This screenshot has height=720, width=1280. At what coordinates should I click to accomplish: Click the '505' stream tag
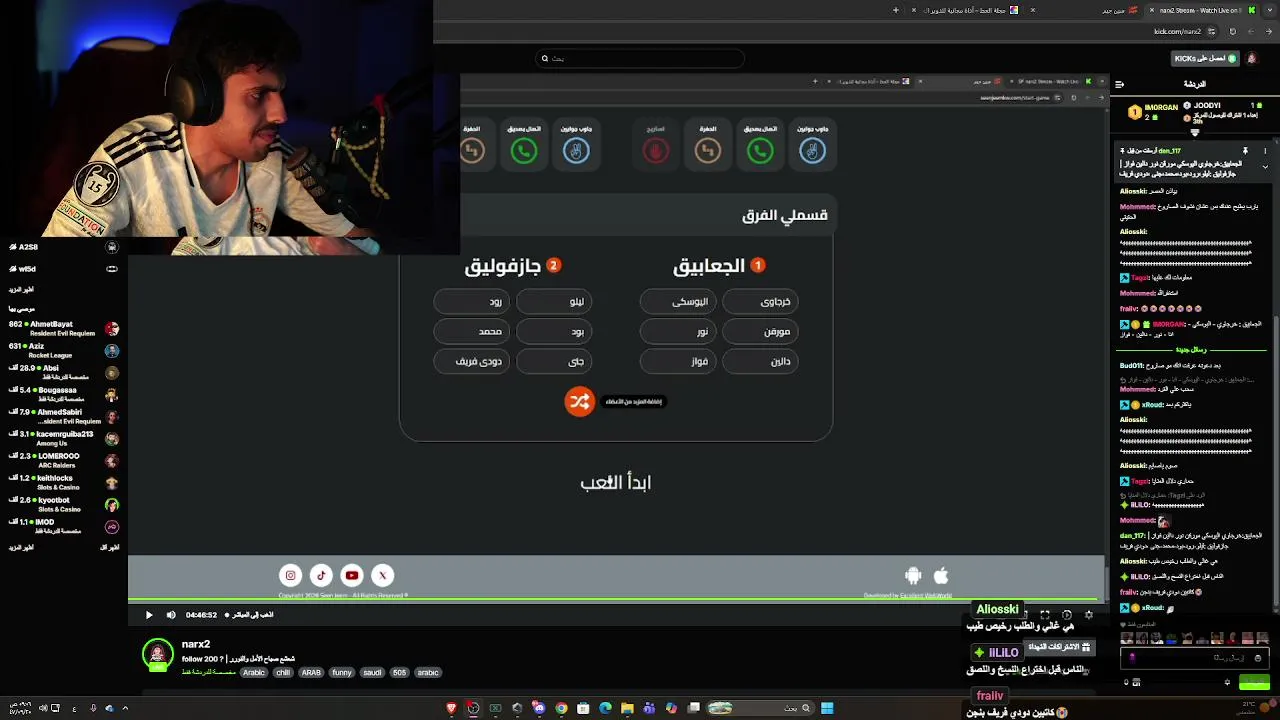[399, 673]
